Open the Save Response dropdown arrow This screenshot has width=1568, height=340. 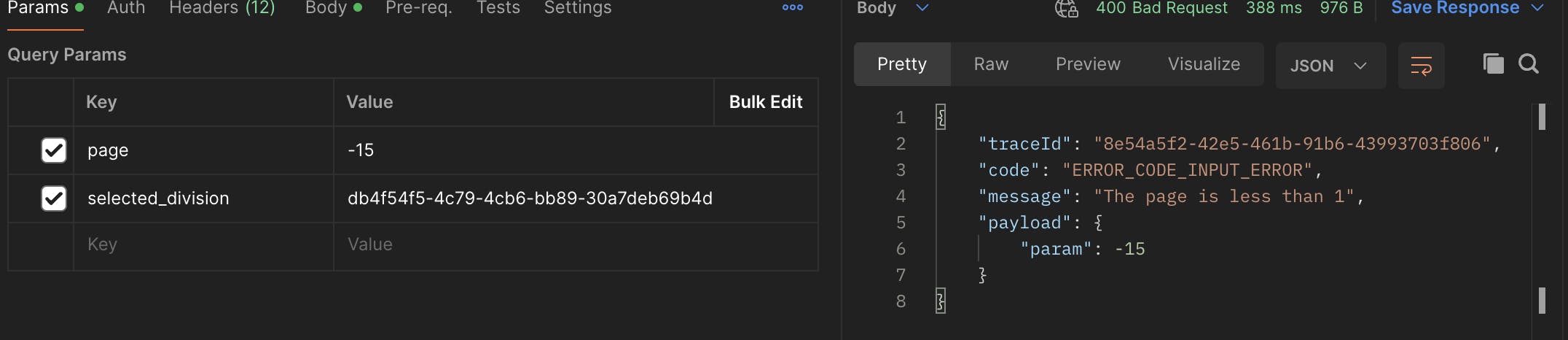[x=1537, y=8]
